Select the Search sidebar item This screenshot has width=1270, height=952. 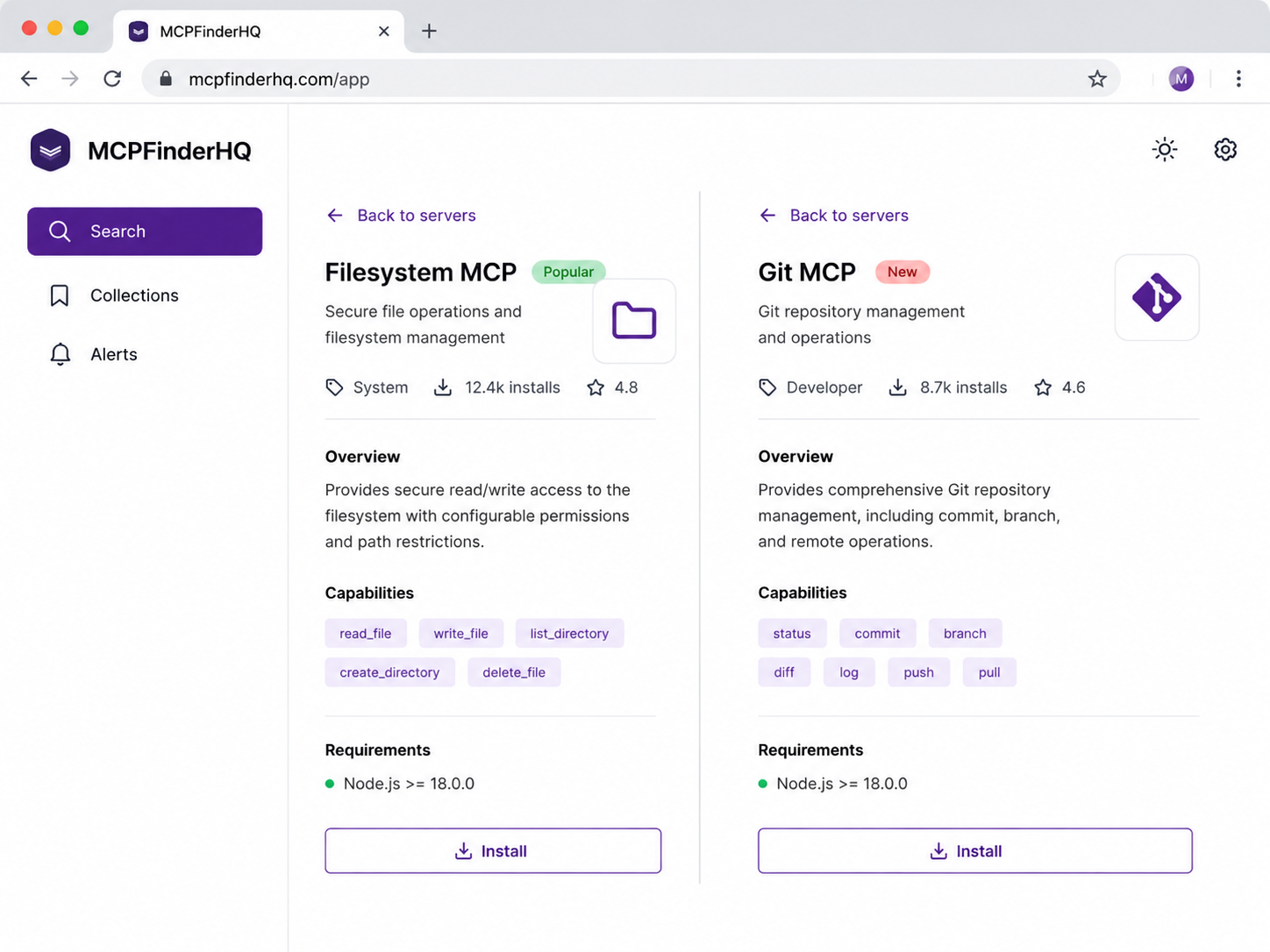(145, 231)
